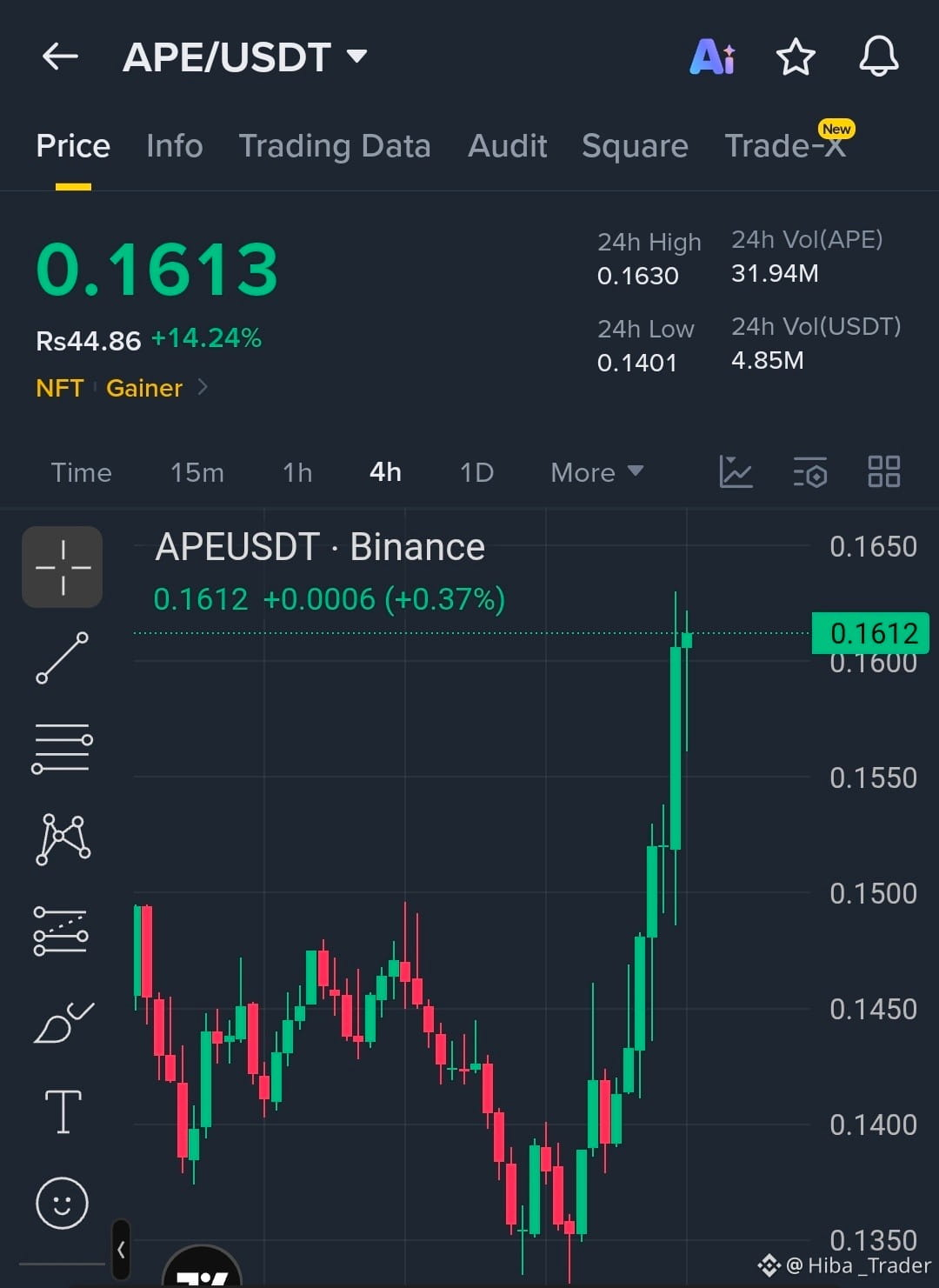Viewport: 939px width, 1288px height.
Task: Tap the 0.1550 price axis label
Action: click(x=873, y=777)
